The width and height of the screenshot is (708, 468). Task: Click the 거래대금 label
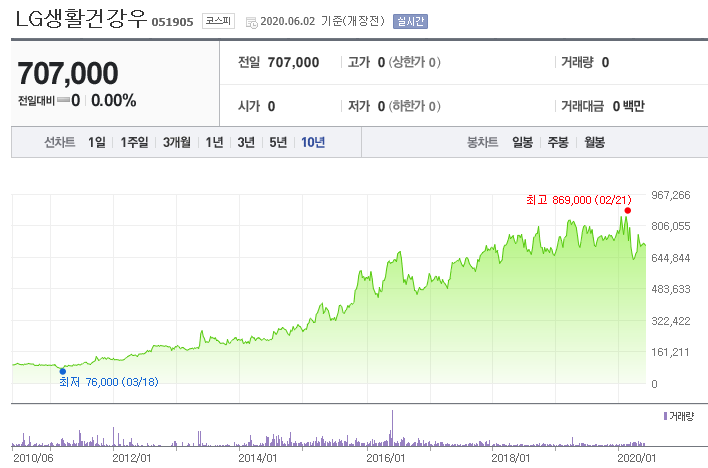[x=582, y=106]
